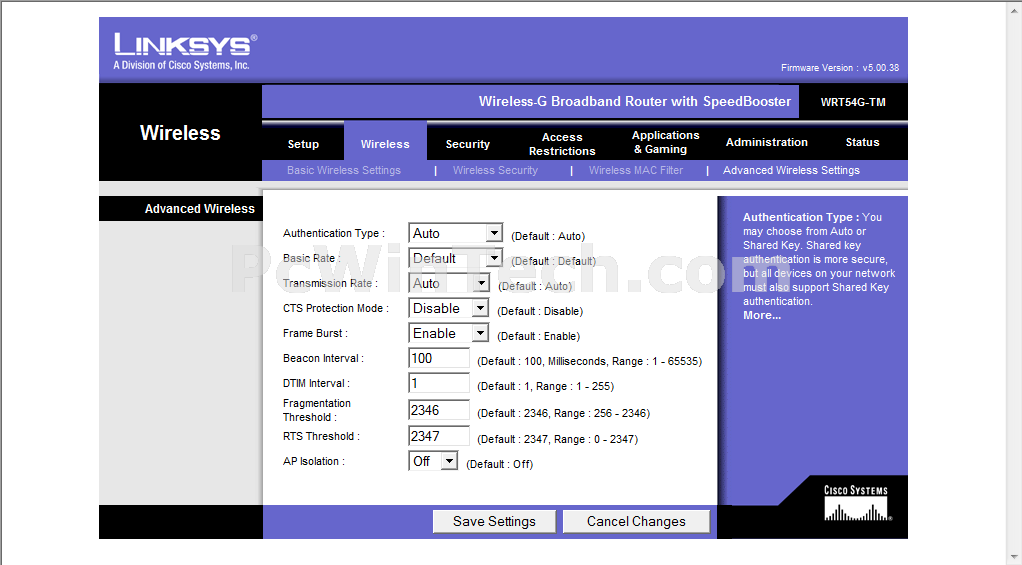Click '(Default : 2347, Range : 0 - 2347)' text
Screen dimensions: 1022x565
557,439
